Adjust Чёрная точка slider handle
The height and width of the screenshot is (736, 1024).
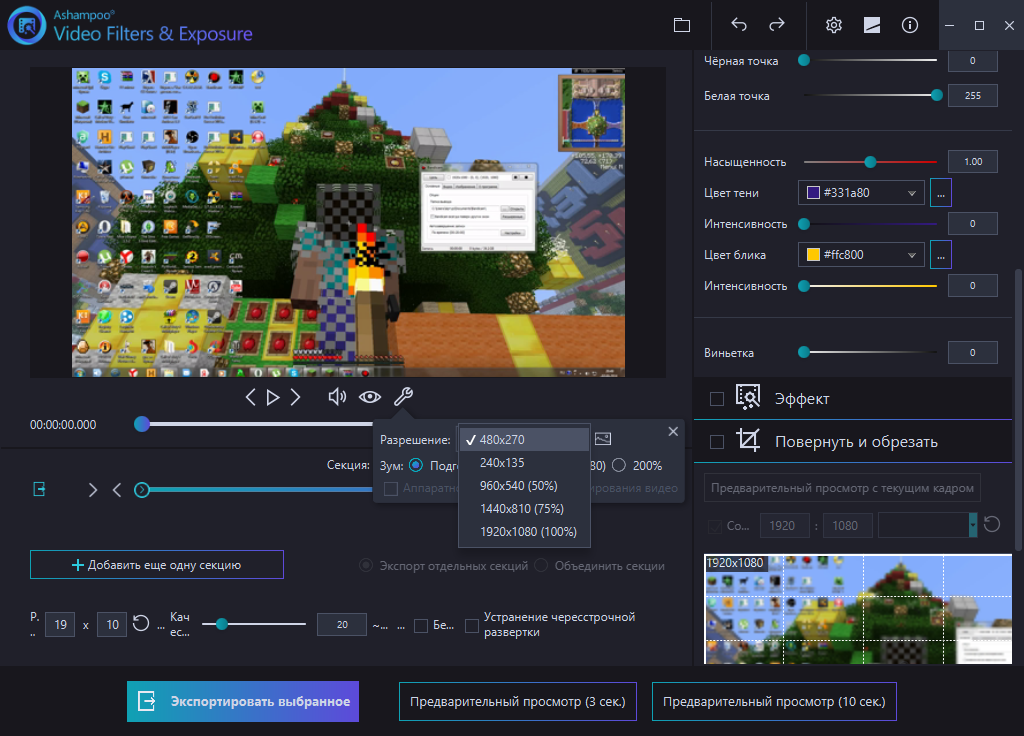804,60
